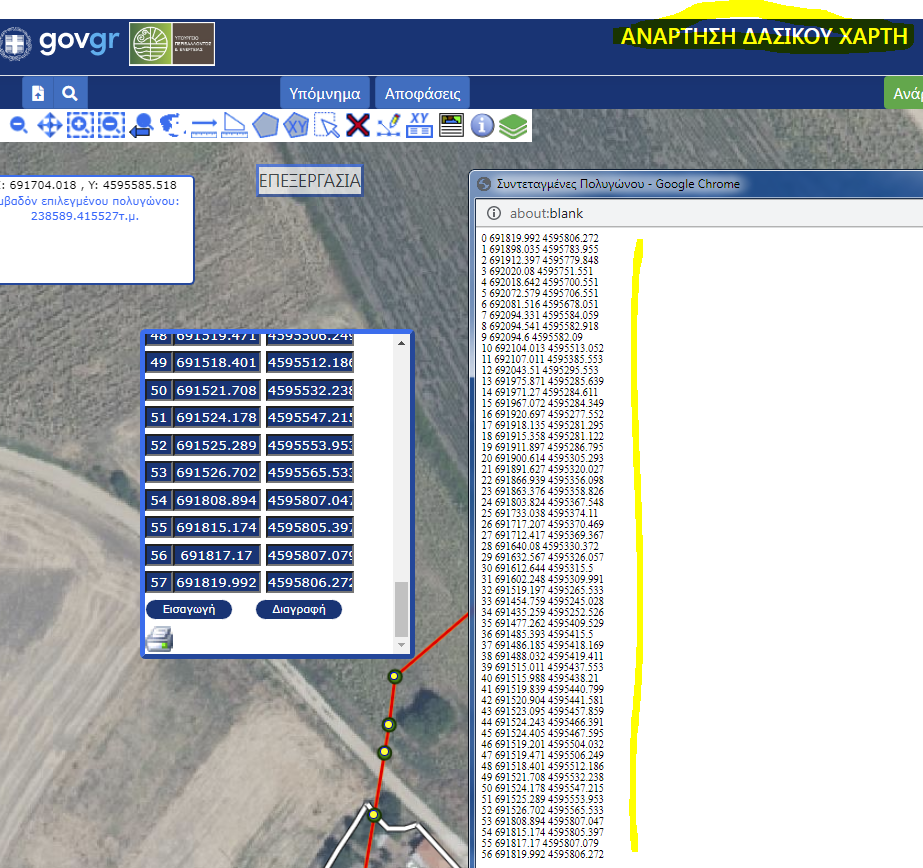
Task: Click the coordinates panel scrollbar up arrow
Action: coord(402,343)
